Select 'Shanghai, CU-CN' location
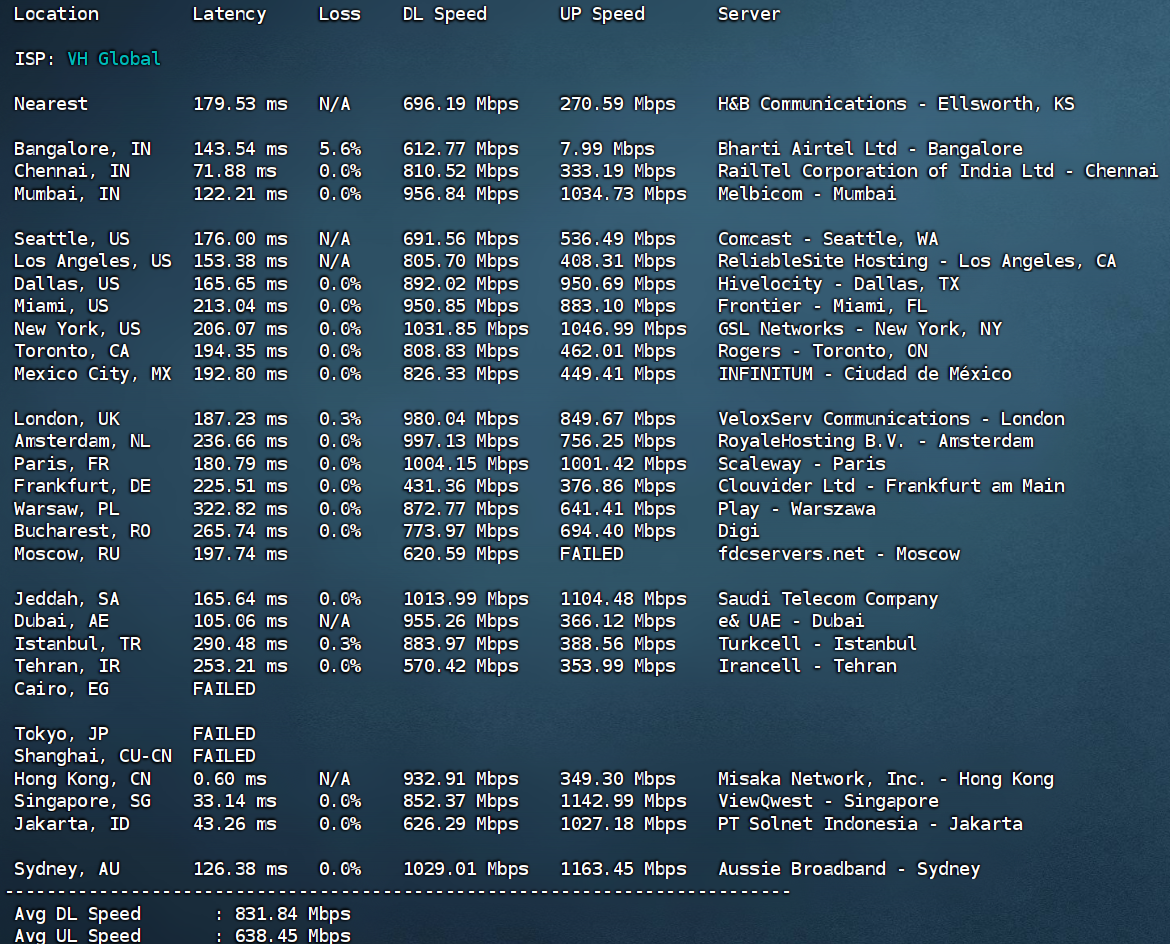 coord(93,756)
